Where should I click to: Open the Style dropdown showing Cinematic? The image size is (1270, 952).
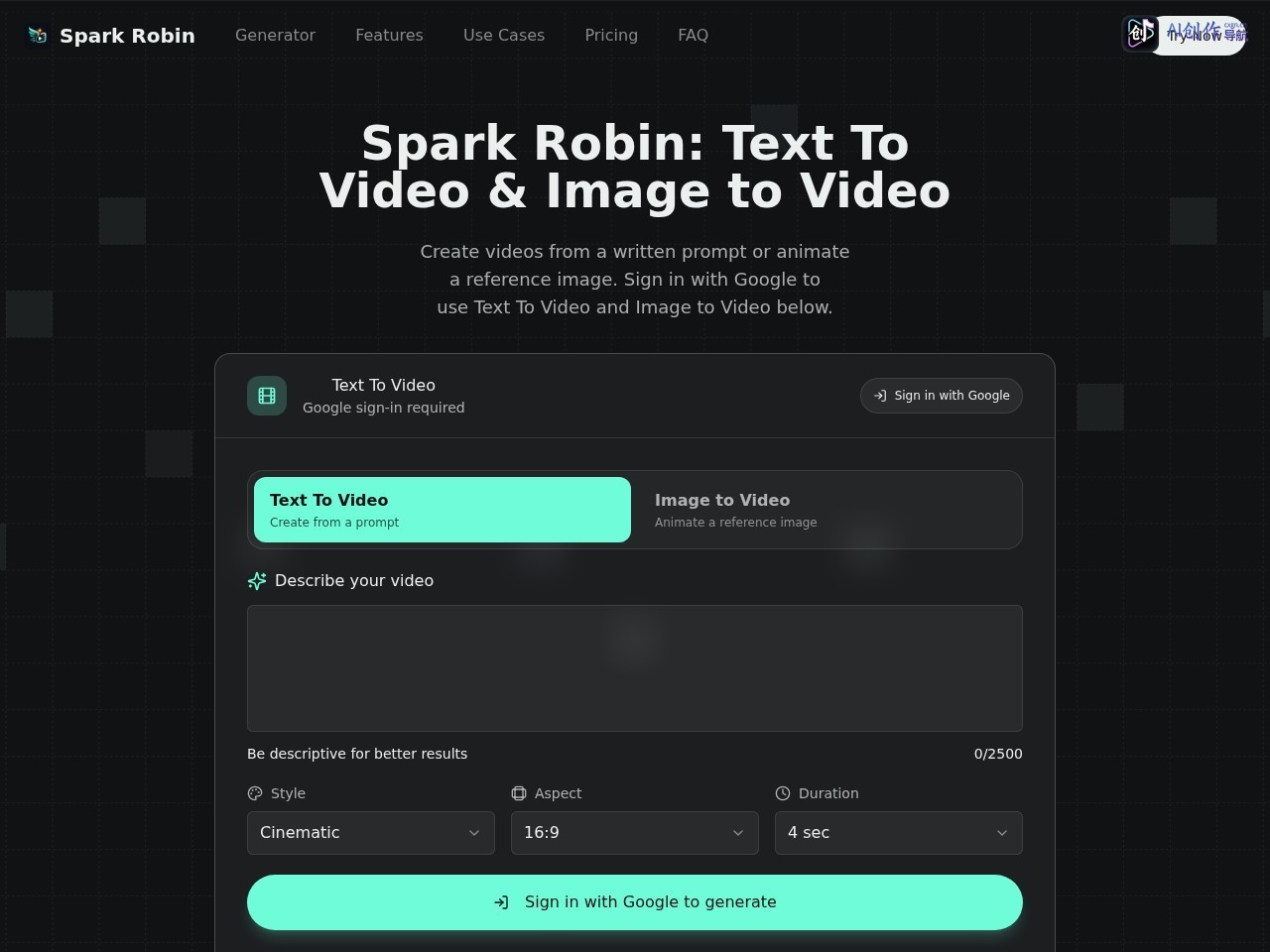[x=371, y=833]
